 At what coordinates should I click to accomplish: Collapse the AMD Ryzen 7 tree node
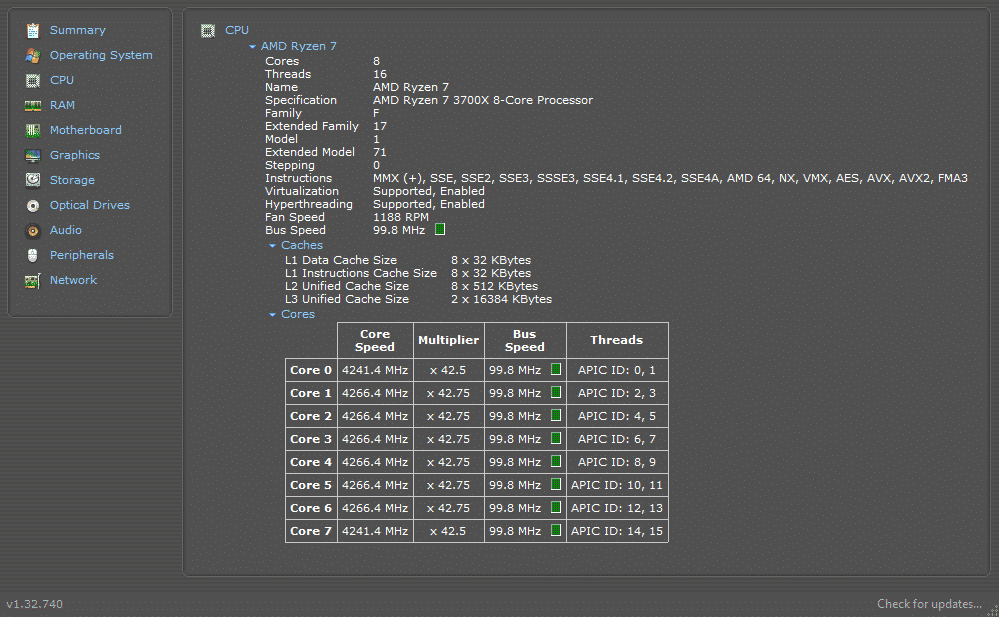tap(253, 47)
